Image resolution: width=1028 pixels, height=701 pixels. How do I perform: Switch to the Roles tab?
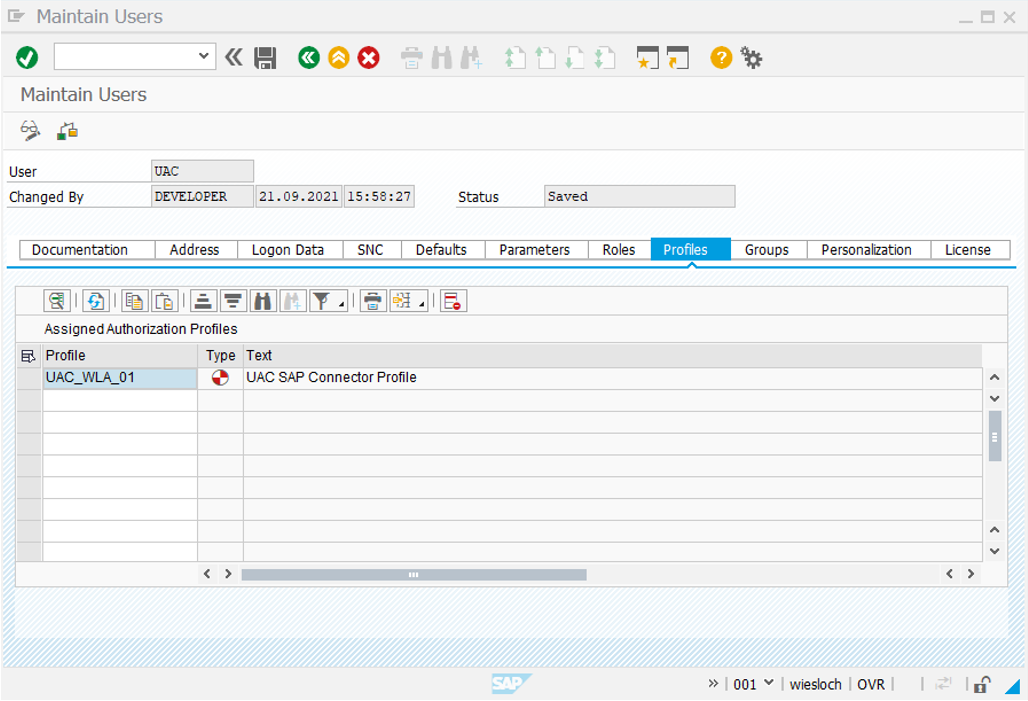pos(618,250)
